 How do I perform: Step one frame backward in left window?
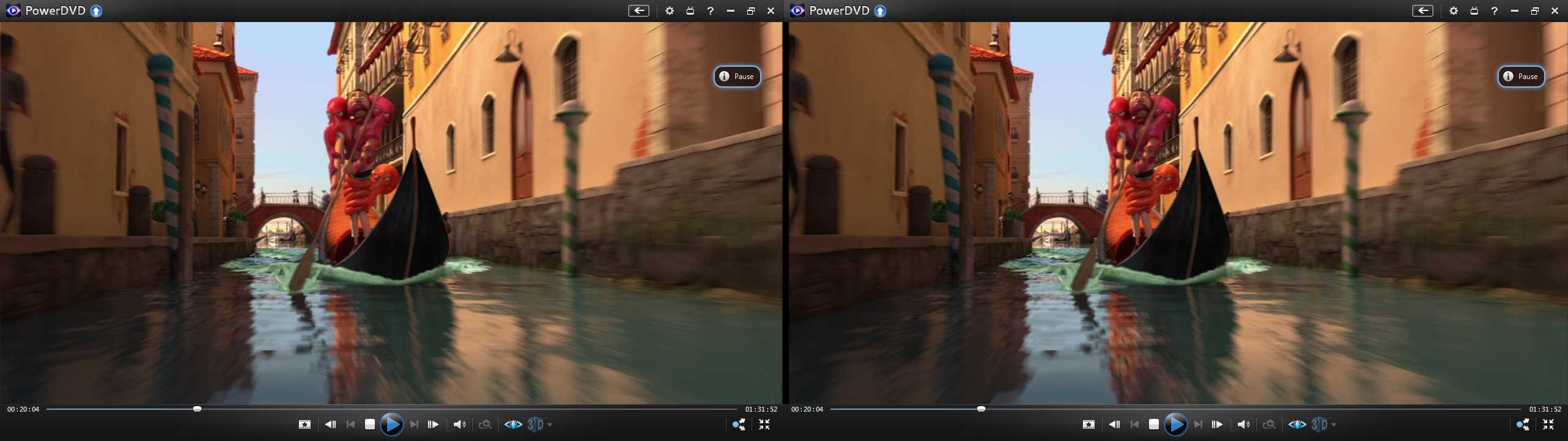point(331,424)
